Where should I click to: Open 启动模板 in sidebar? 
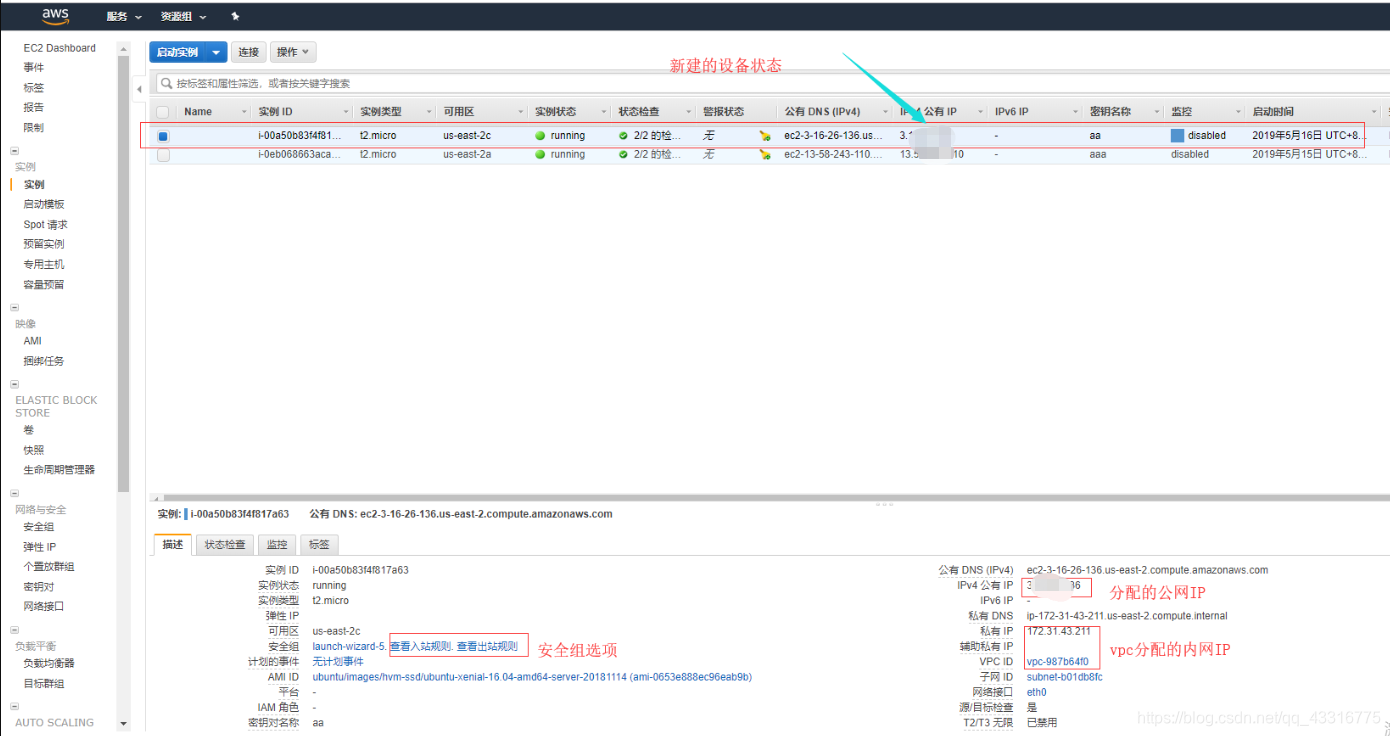click(x=44, y=204)
